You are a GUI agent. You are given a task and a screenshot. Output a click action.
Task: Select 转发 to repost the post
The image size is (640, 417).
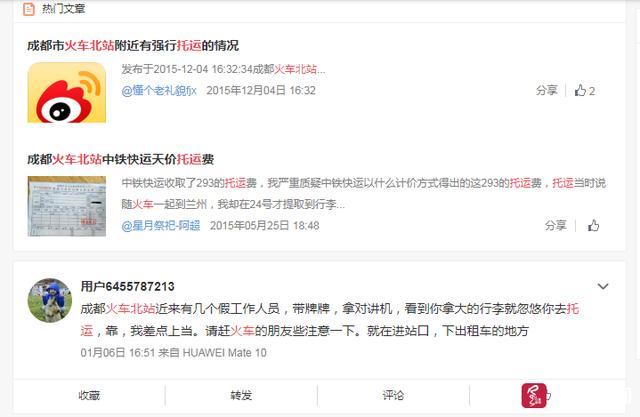pos(241,395)
